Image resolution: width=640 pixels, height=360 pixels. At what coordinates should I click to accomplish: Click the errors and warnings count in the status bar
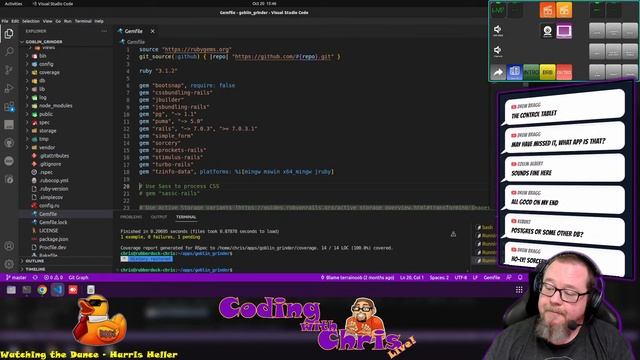(53, 278)
